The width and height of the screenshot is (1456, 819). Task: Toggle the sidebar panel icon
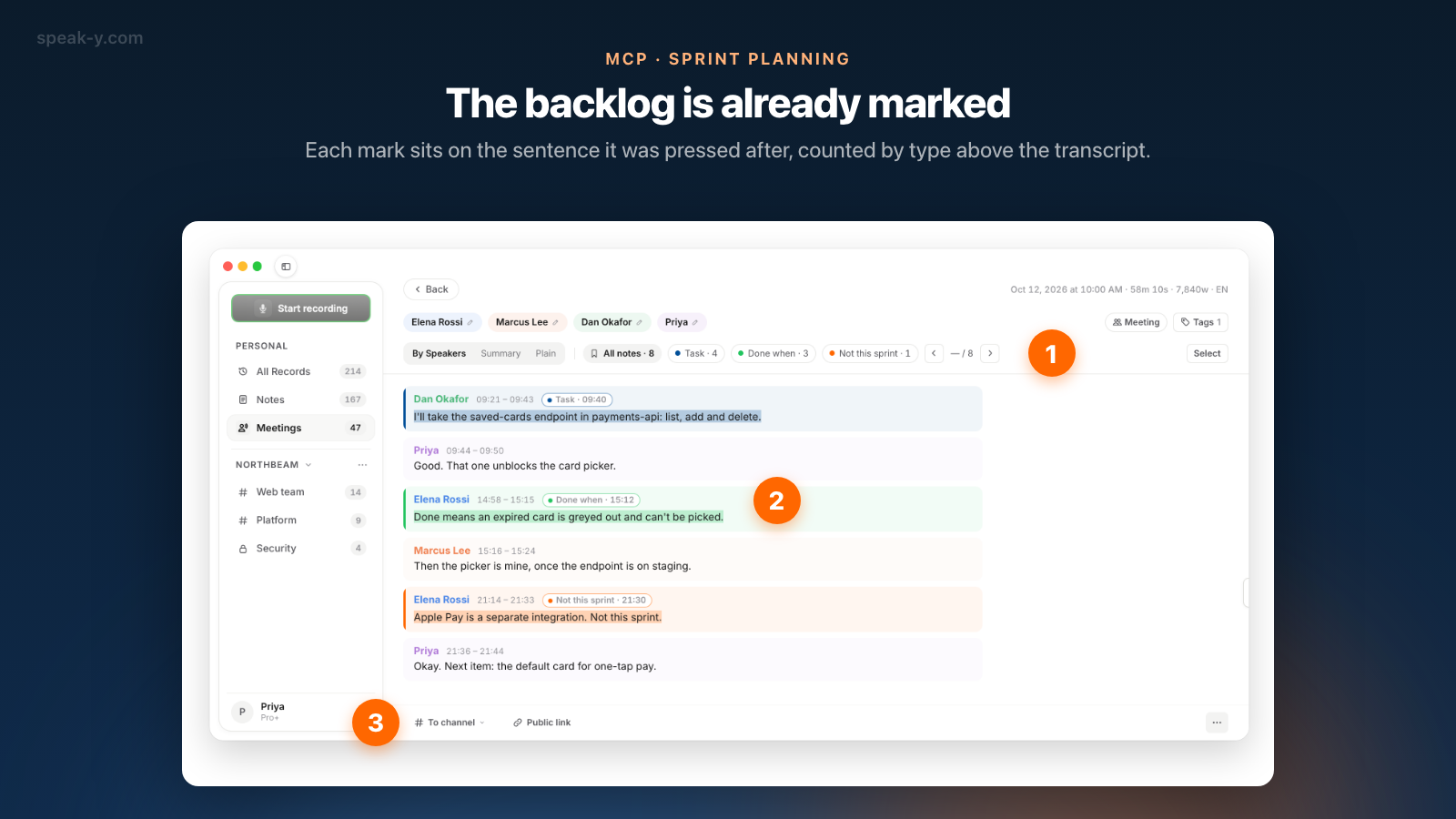[286, 267]
